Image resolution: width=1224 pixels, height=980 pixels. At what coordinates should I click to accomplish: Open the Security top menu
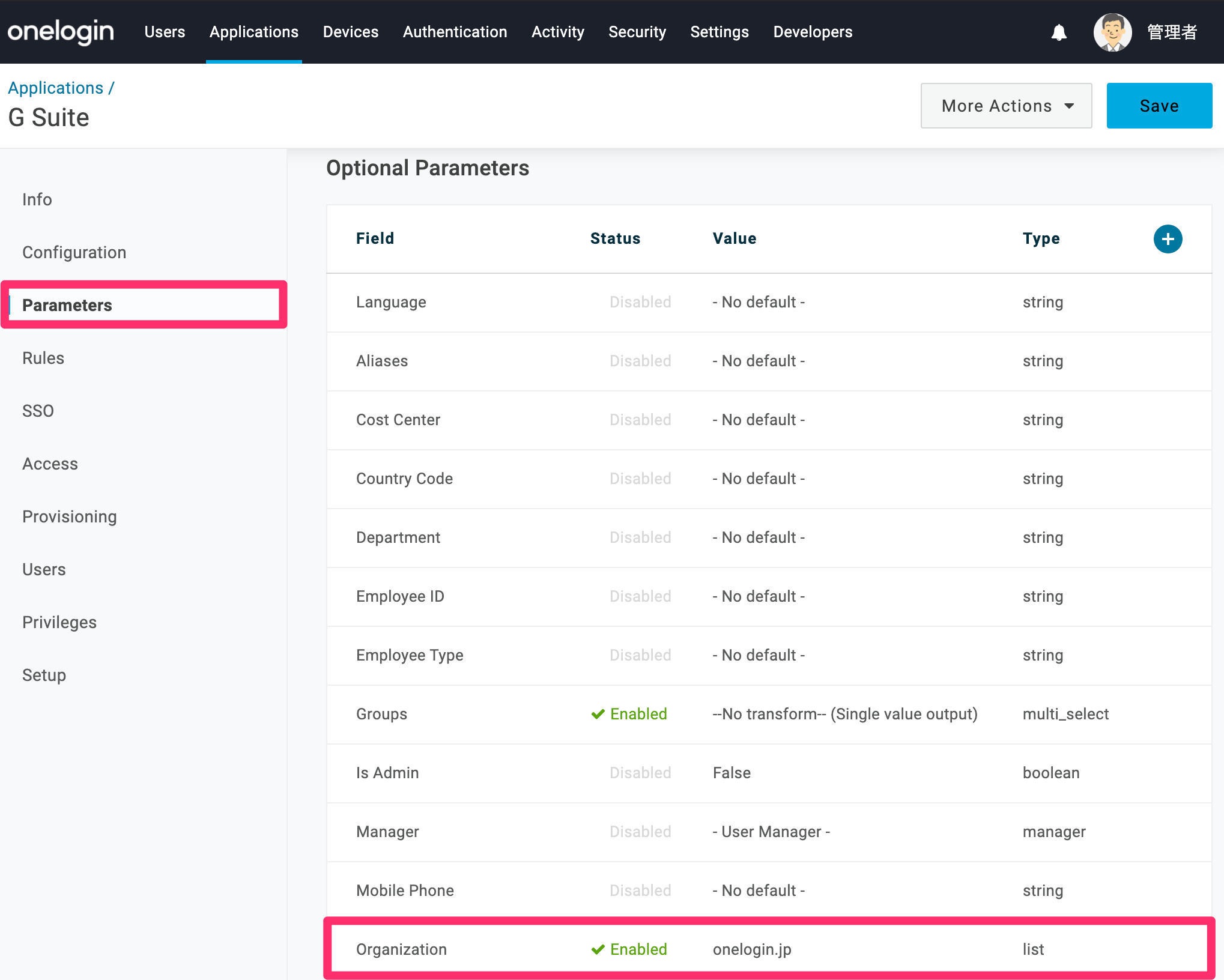[637, 32]
